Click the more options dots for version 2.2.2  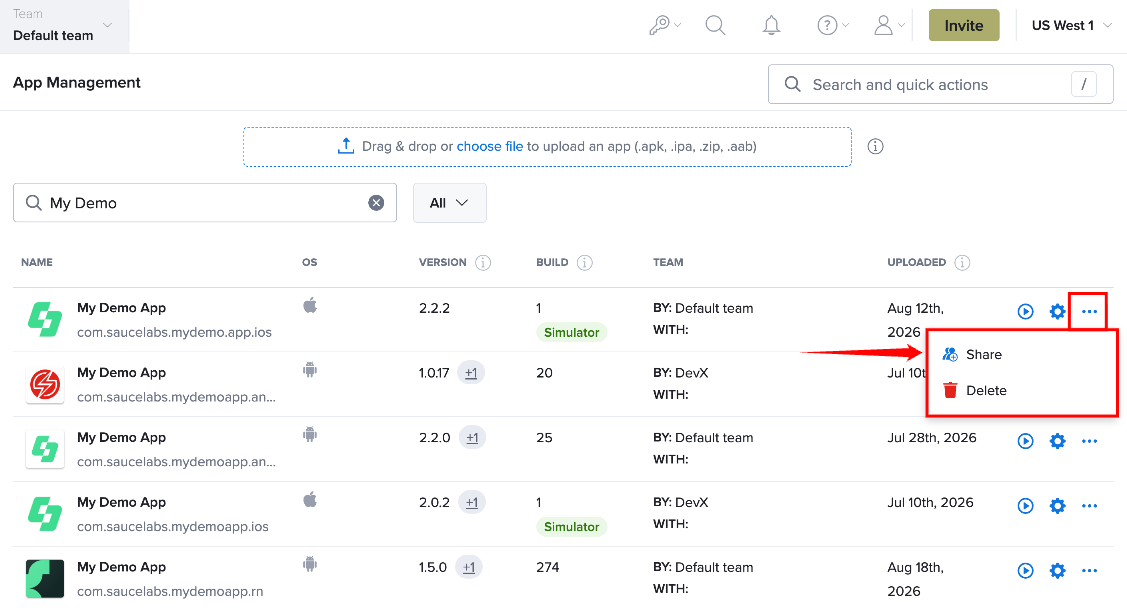(x=1089, y=311)
